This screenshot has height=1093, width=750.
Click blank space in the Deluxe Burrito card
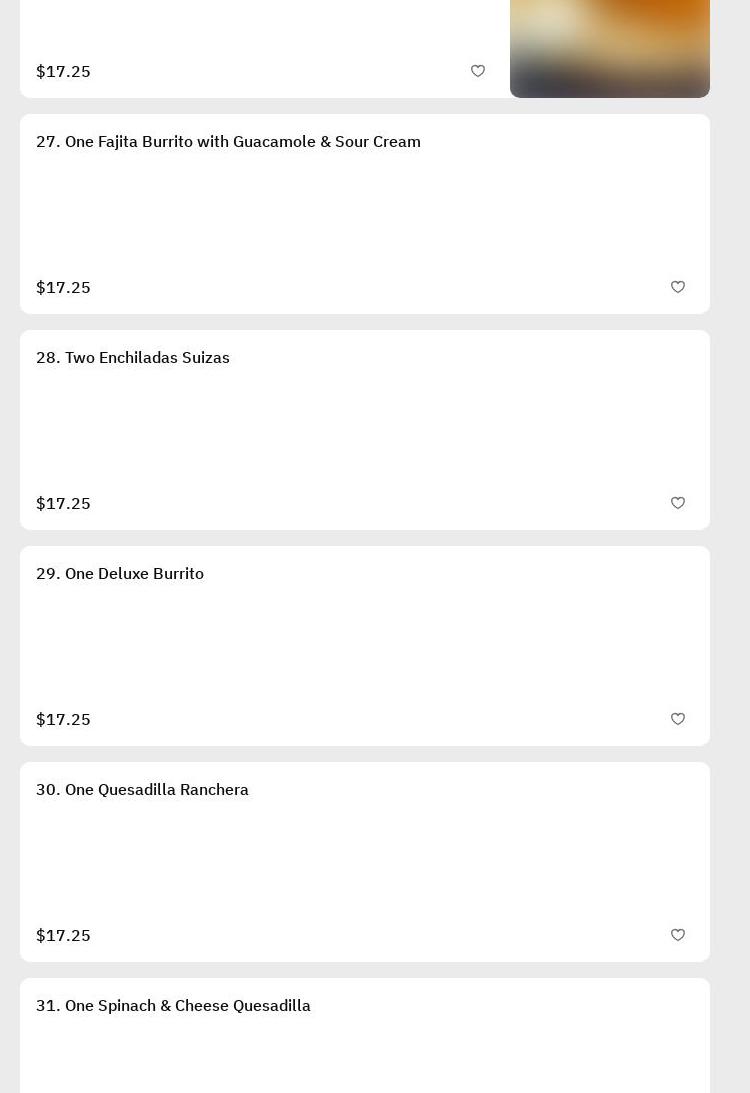pyautogui.click(x=365, y=647)
